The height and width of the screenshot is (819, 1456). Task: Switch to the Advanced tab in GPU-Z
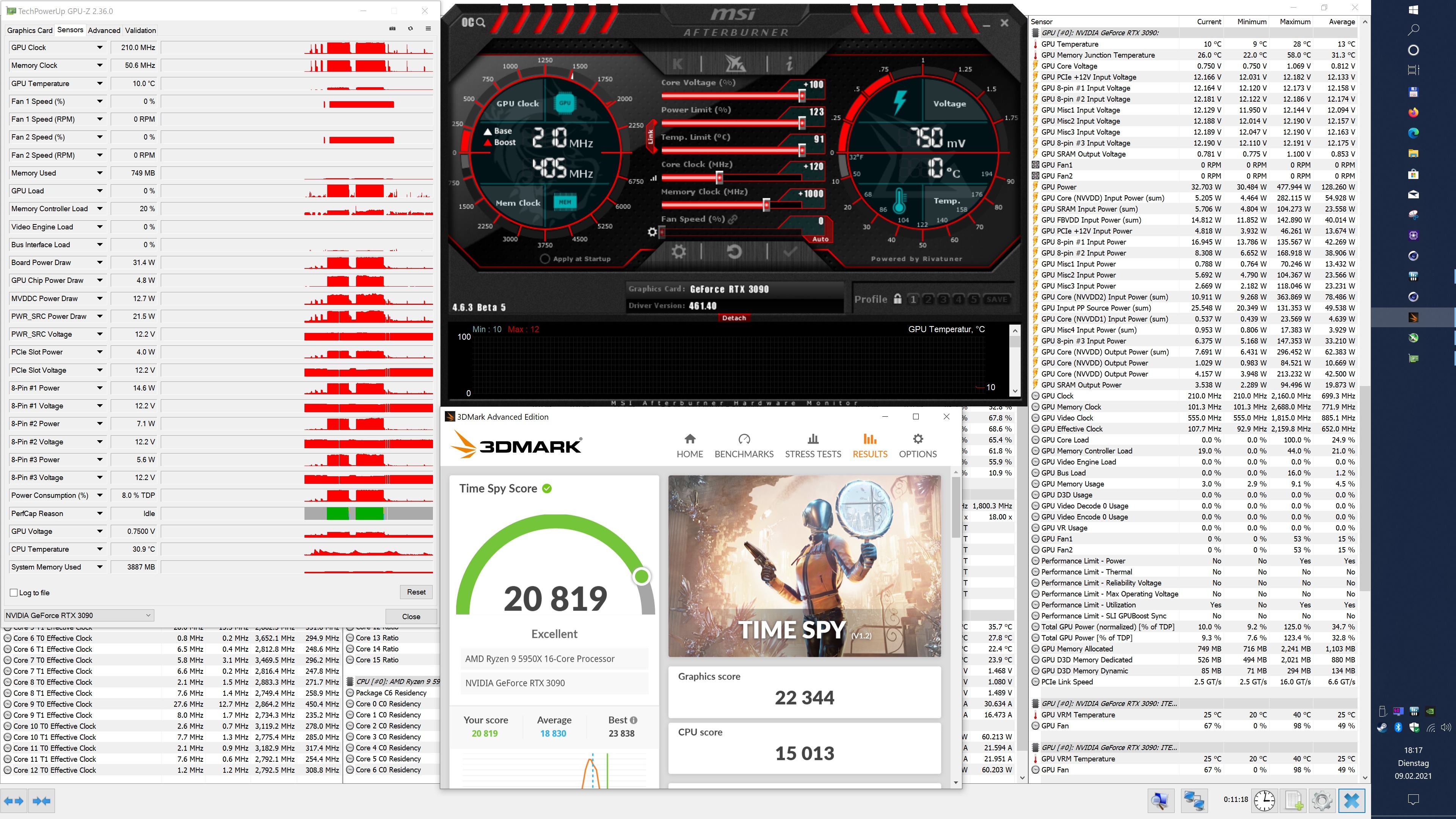coord(104,30)
